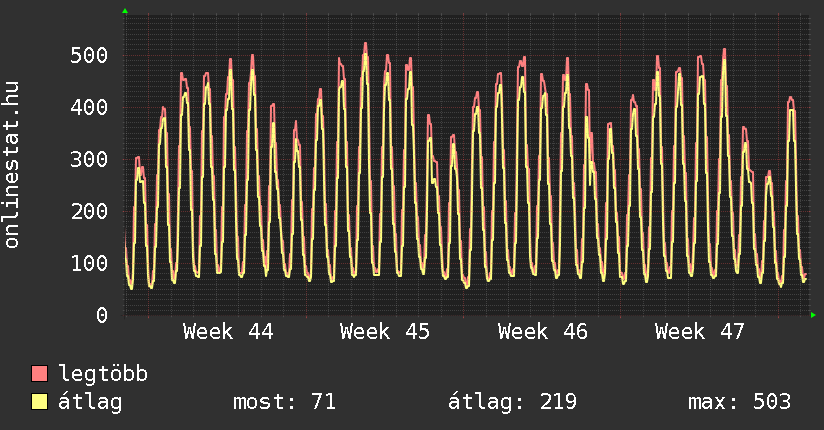Select the Week 47 axis label
Screen dimensions: 824x430
tap(700, 332)
